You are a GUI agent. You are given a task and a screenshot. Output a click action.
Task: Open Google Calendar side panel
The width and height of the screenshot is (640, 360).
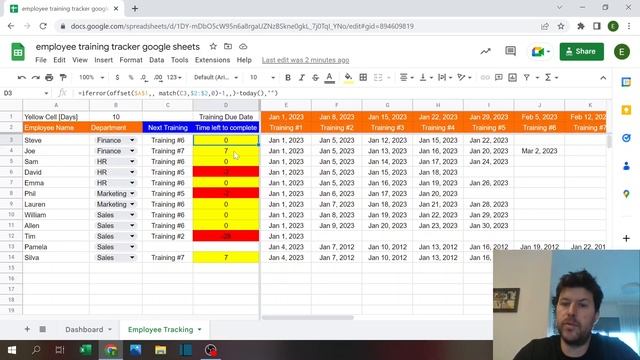pyautogui.click(x=626, y=82)
